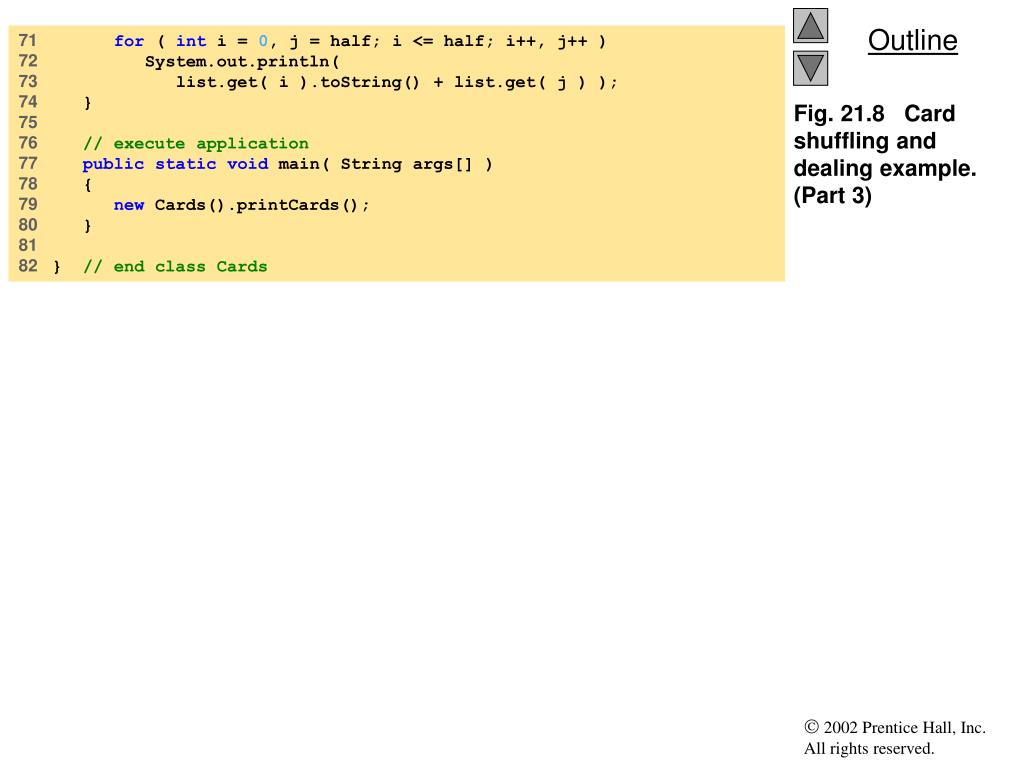Screen dimensions: 1024x768
Task: Click the closing brace on line 80
Action: tap(88, 226)
